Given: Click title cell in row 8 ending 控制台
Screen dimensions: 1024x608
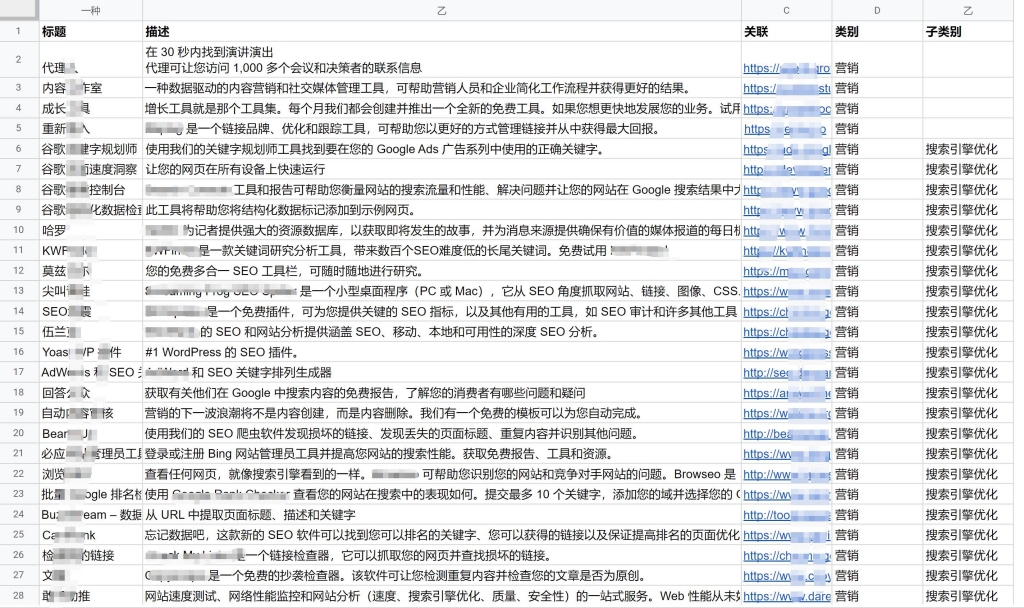Looking at the screenshot, I should coord(90,189).
